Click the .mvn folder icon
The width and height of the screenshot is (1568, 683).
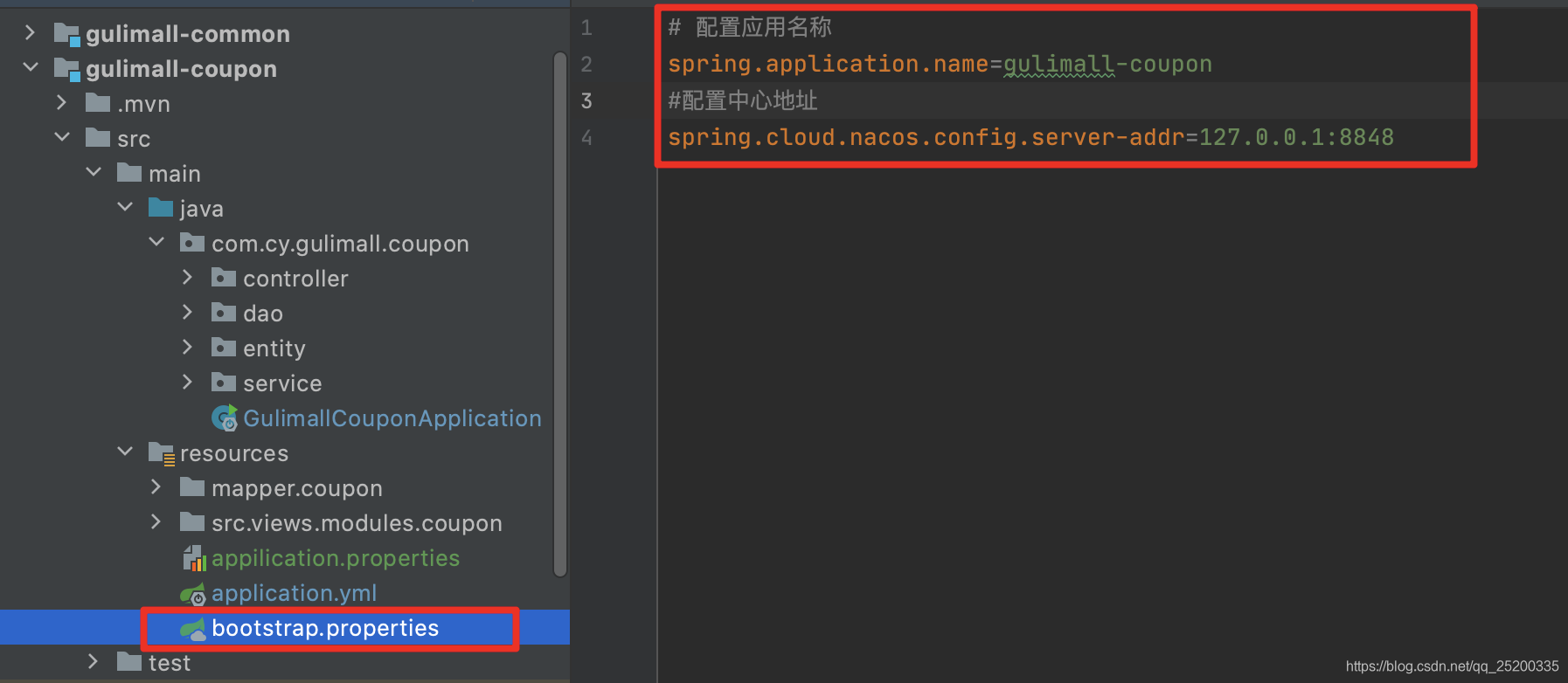click(98, 103)
